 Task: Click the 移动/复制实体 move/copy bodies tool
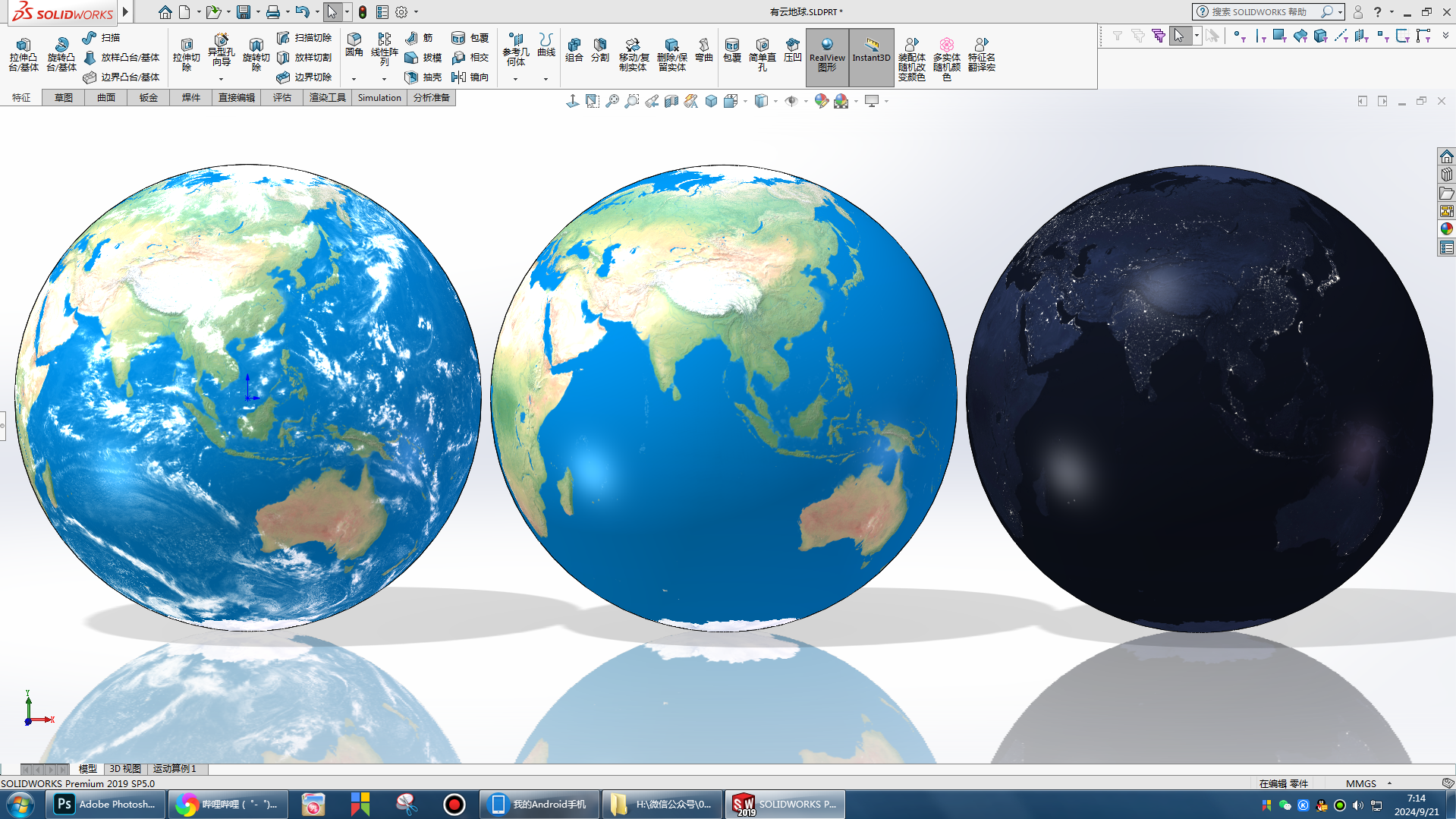pos(634,55)
